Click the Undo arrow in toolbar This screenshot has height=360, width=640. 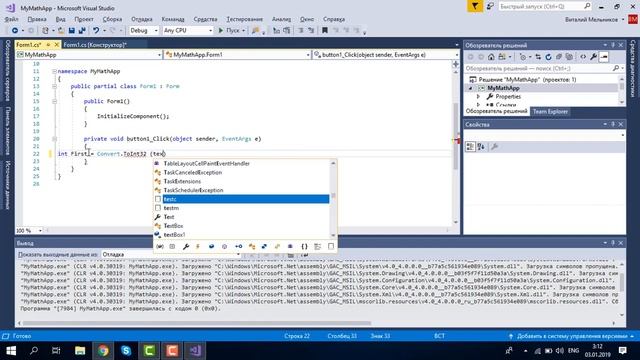coord(96,31)
